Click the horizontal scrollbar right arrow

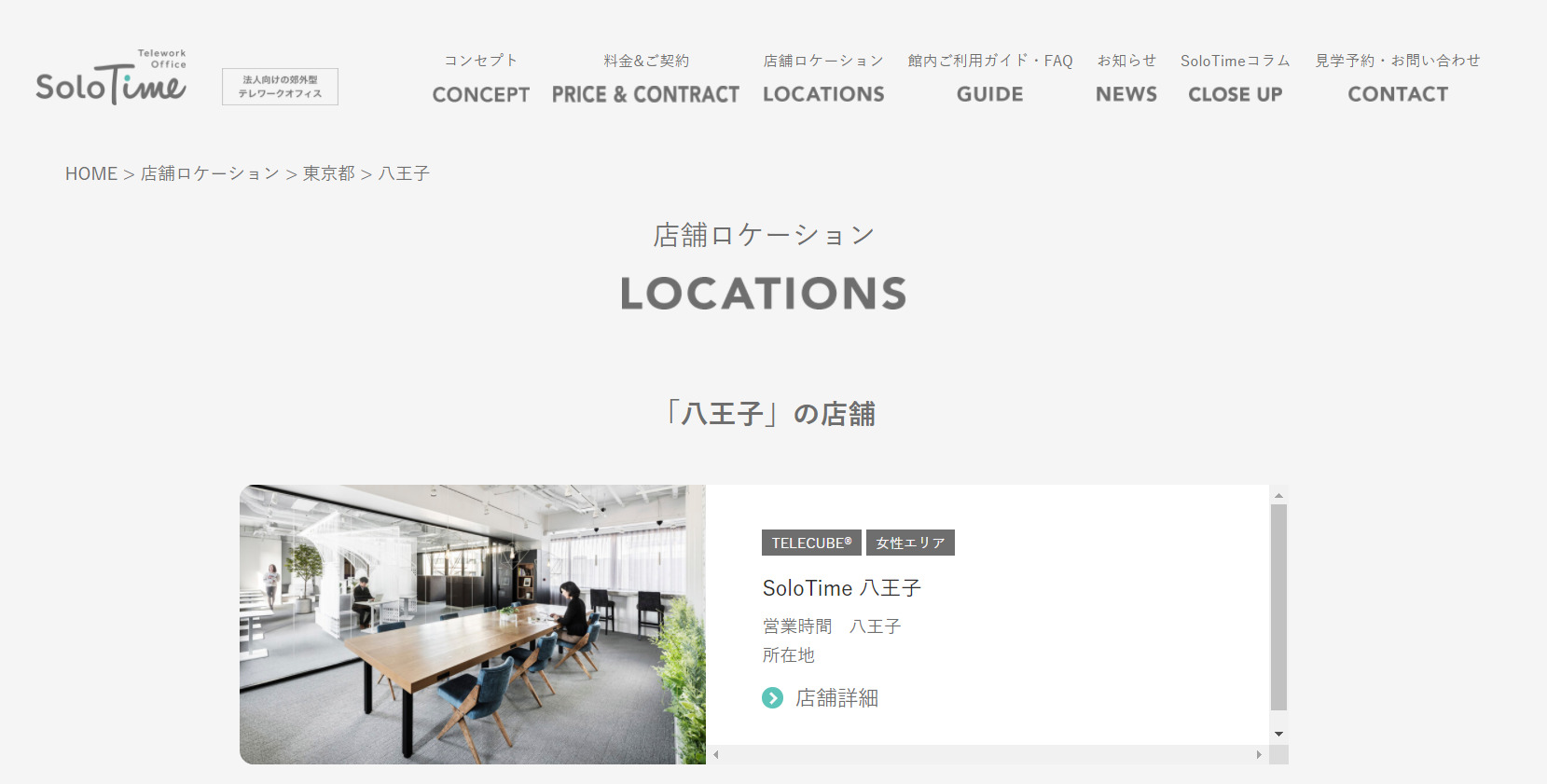click(x=1260, y=755)
